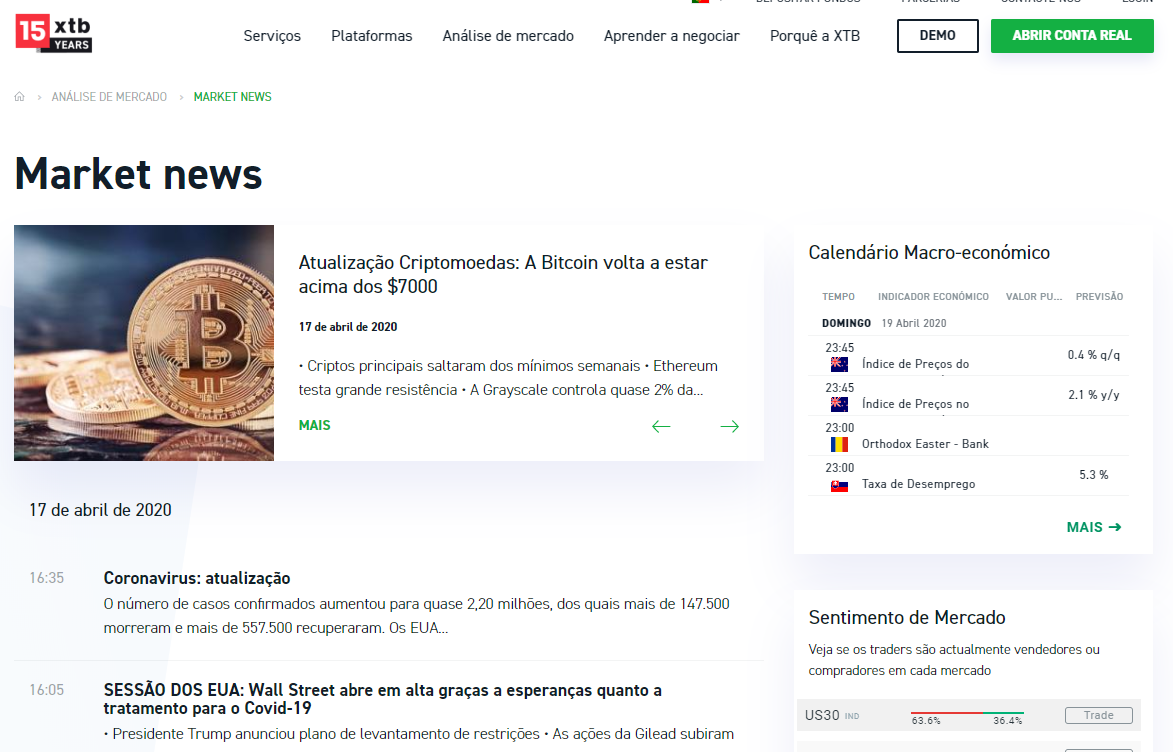
Task: Show next featured article with right arrow
Action: coord(729,427)
